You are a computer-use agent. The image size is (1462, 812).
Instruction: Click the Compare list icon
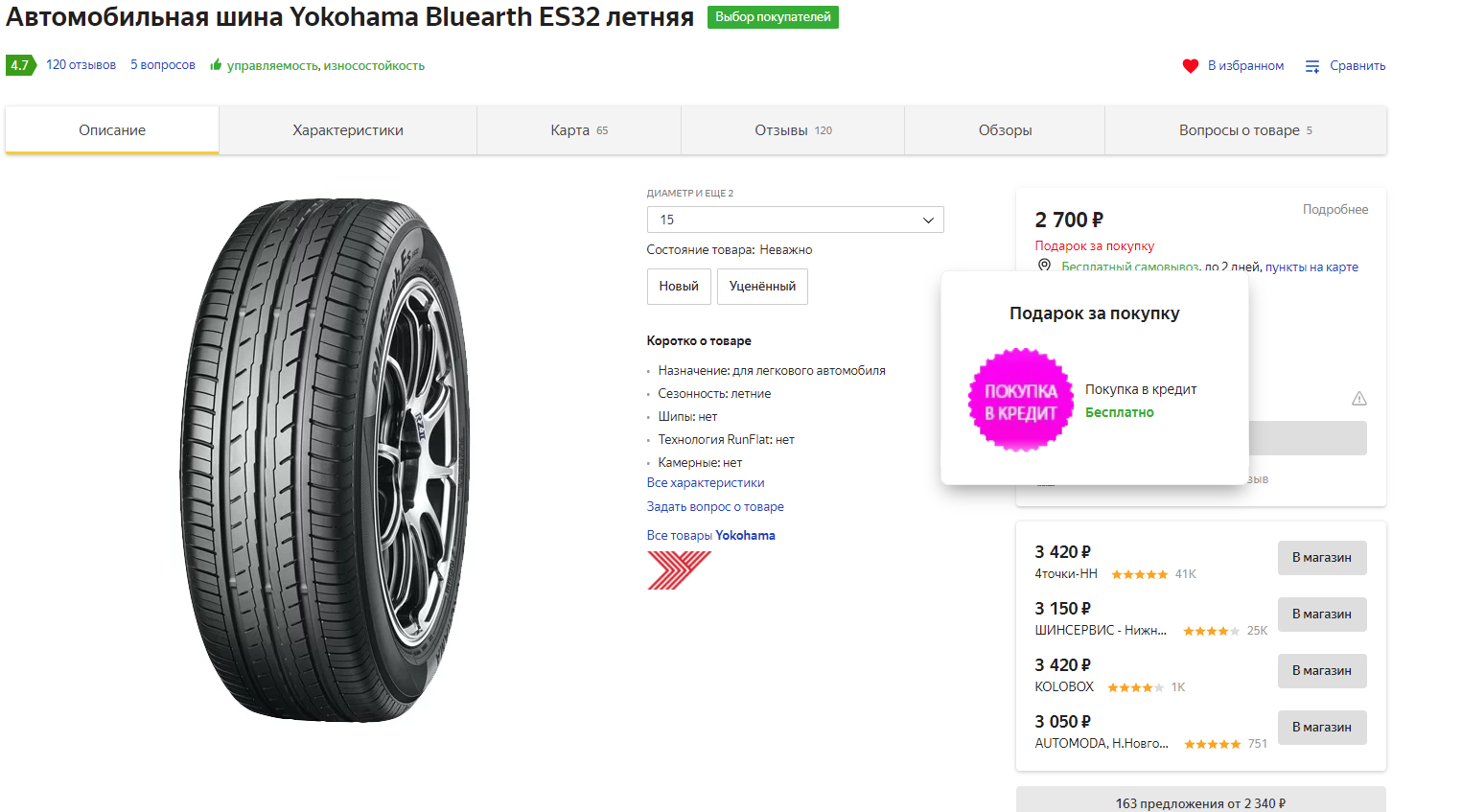click(1312, 66)
